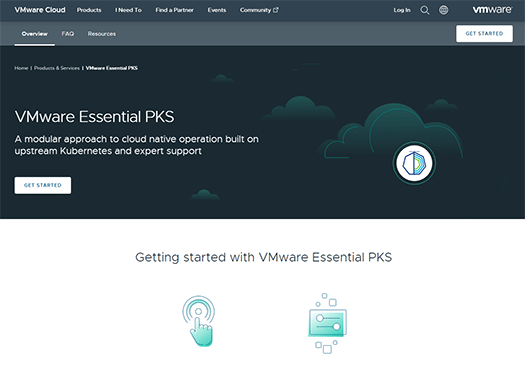Go to VMware Cloud home link

coord(40,10)
